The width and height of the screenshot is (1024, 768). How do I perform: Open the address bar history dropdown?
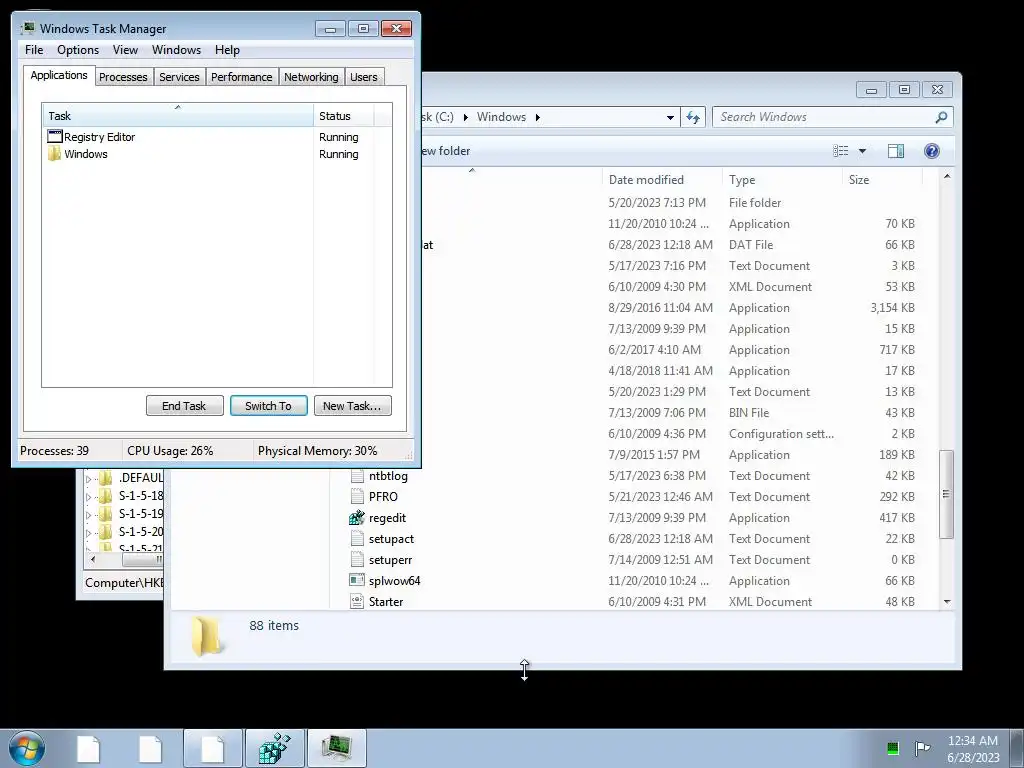click(x=670, y=118)
